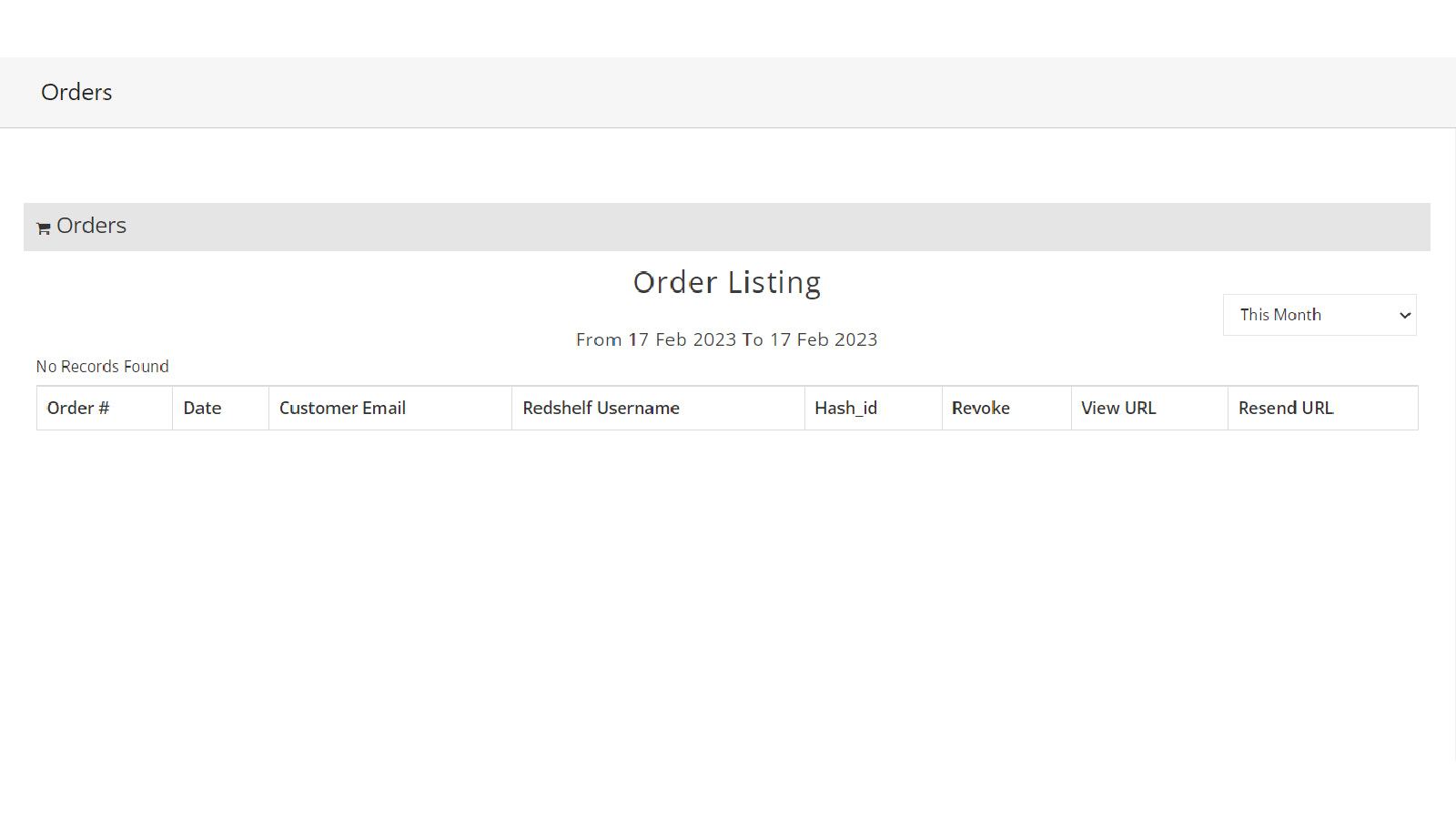Click the Revoke column header
The height and width of the screenshot is (819, 1456).
point(1006,408)
